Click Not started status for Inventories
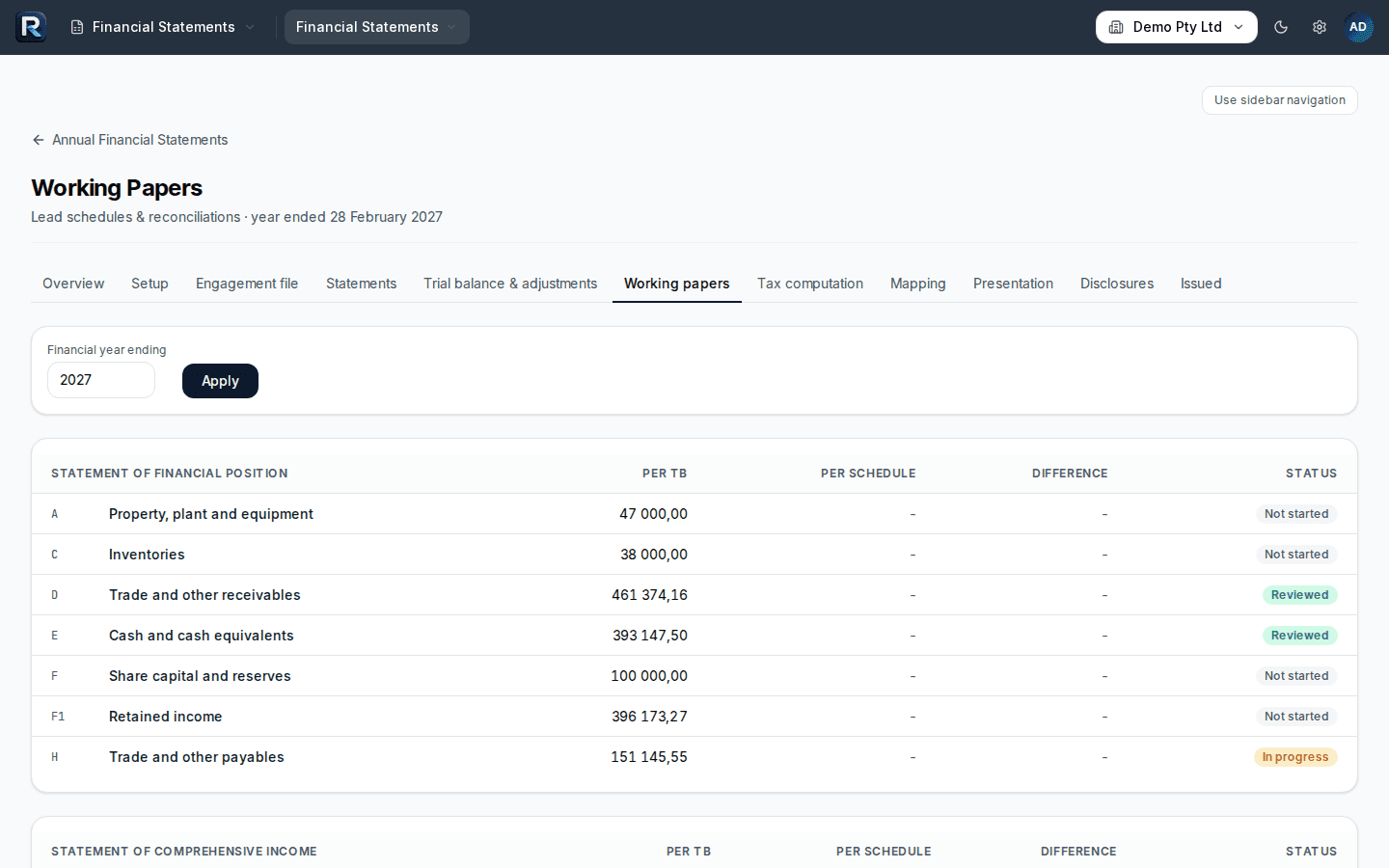Image resolution: width=1389 pixels, height=868 pixels. point(1296,555)
